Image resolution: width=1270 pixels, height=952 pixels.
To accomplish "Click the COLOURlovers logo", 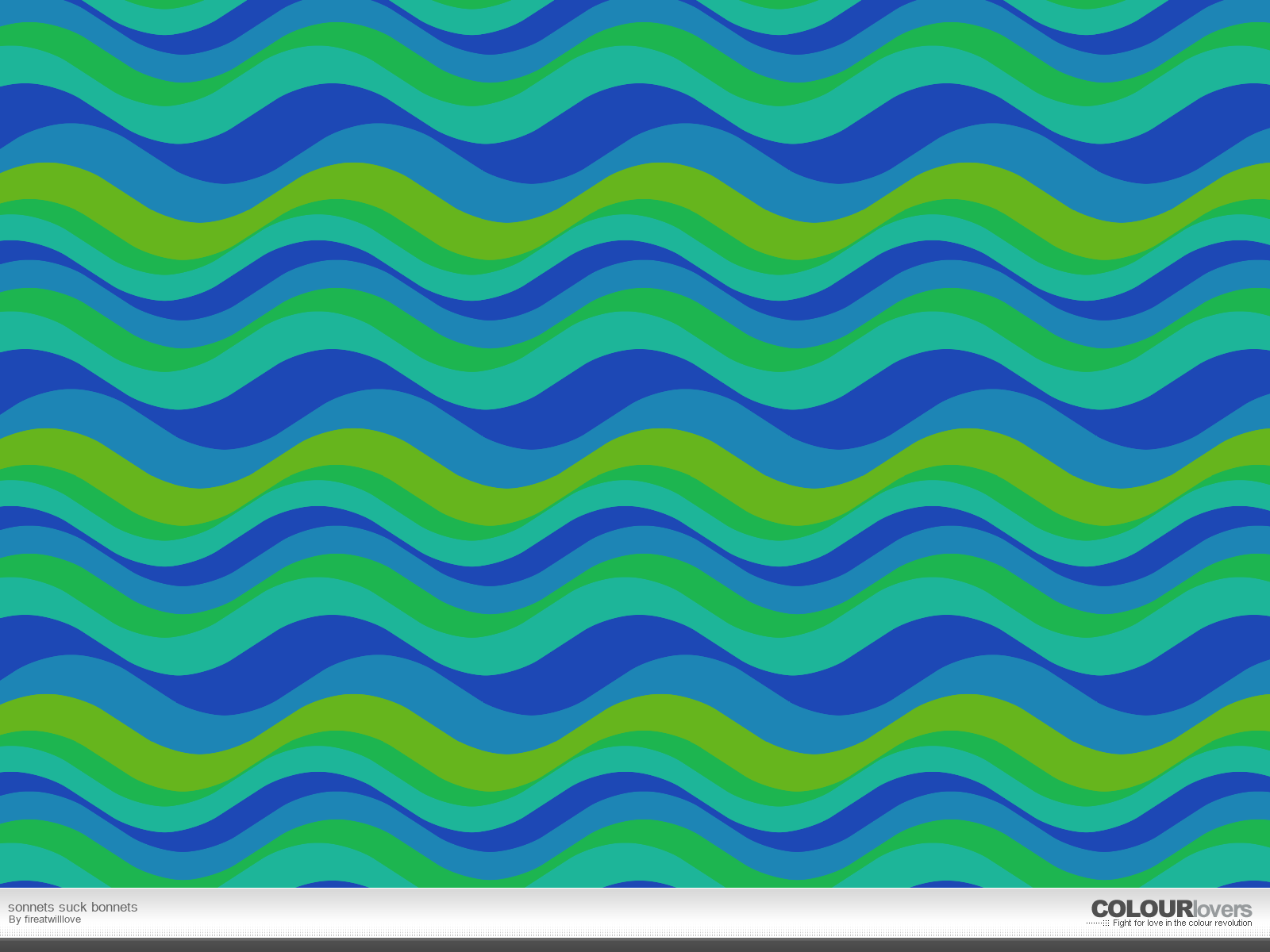I will click(1172, 909).
